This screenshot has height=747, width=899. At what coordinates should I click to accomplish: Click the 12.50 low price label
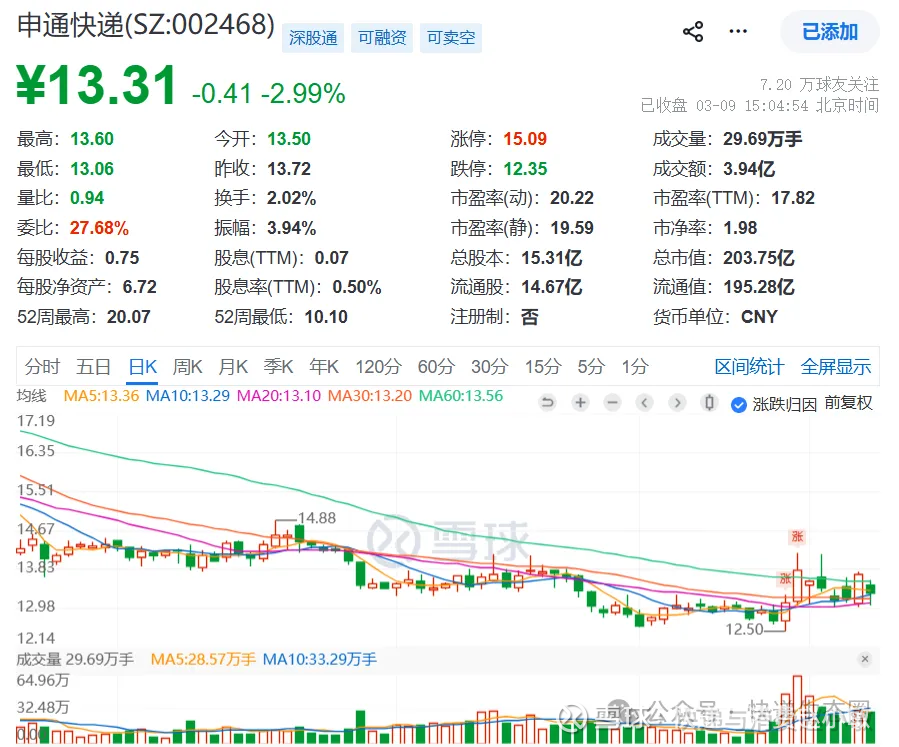pyautogui.click(x=744, y=629)
